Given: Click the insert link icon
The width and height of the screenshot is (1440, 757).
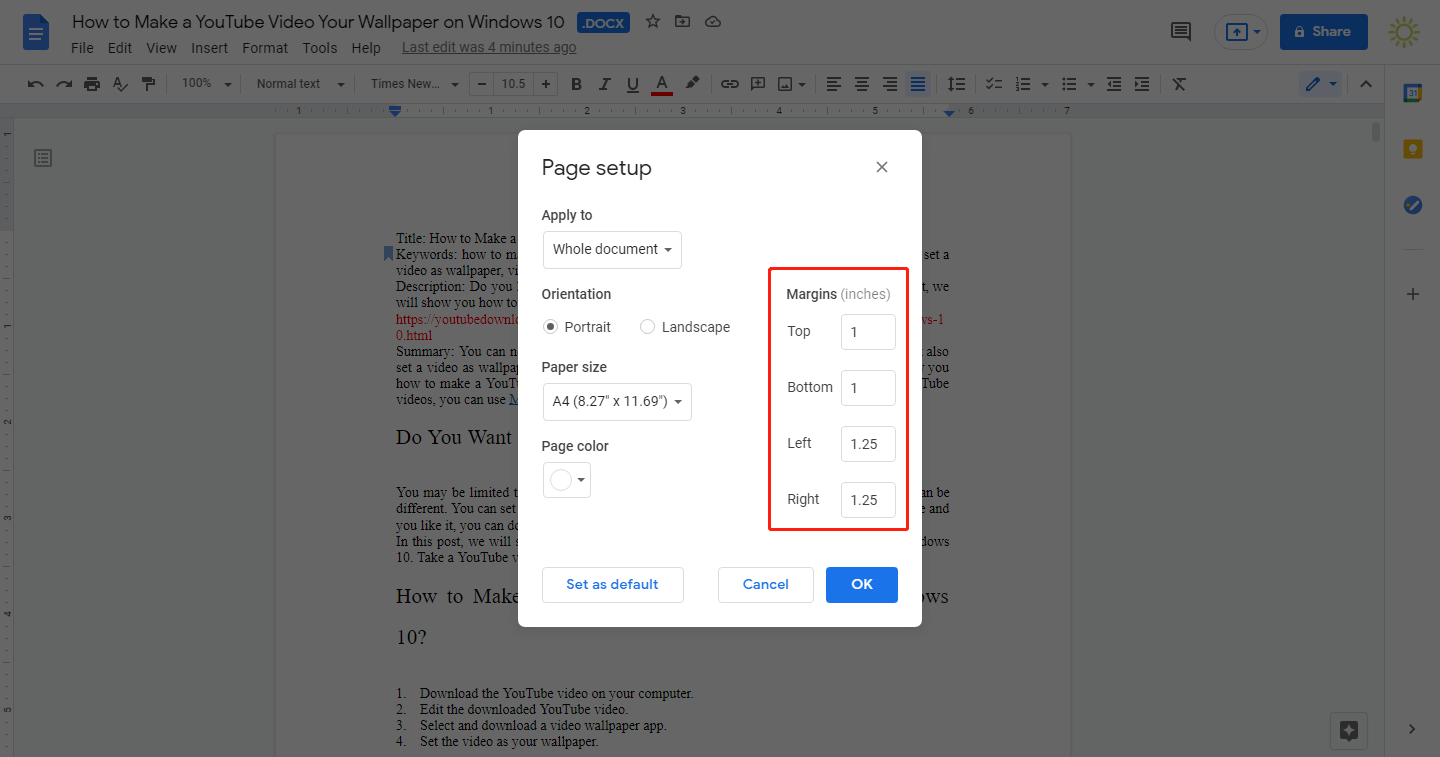Looking at the screenshot, I should [x=730, y=84].
